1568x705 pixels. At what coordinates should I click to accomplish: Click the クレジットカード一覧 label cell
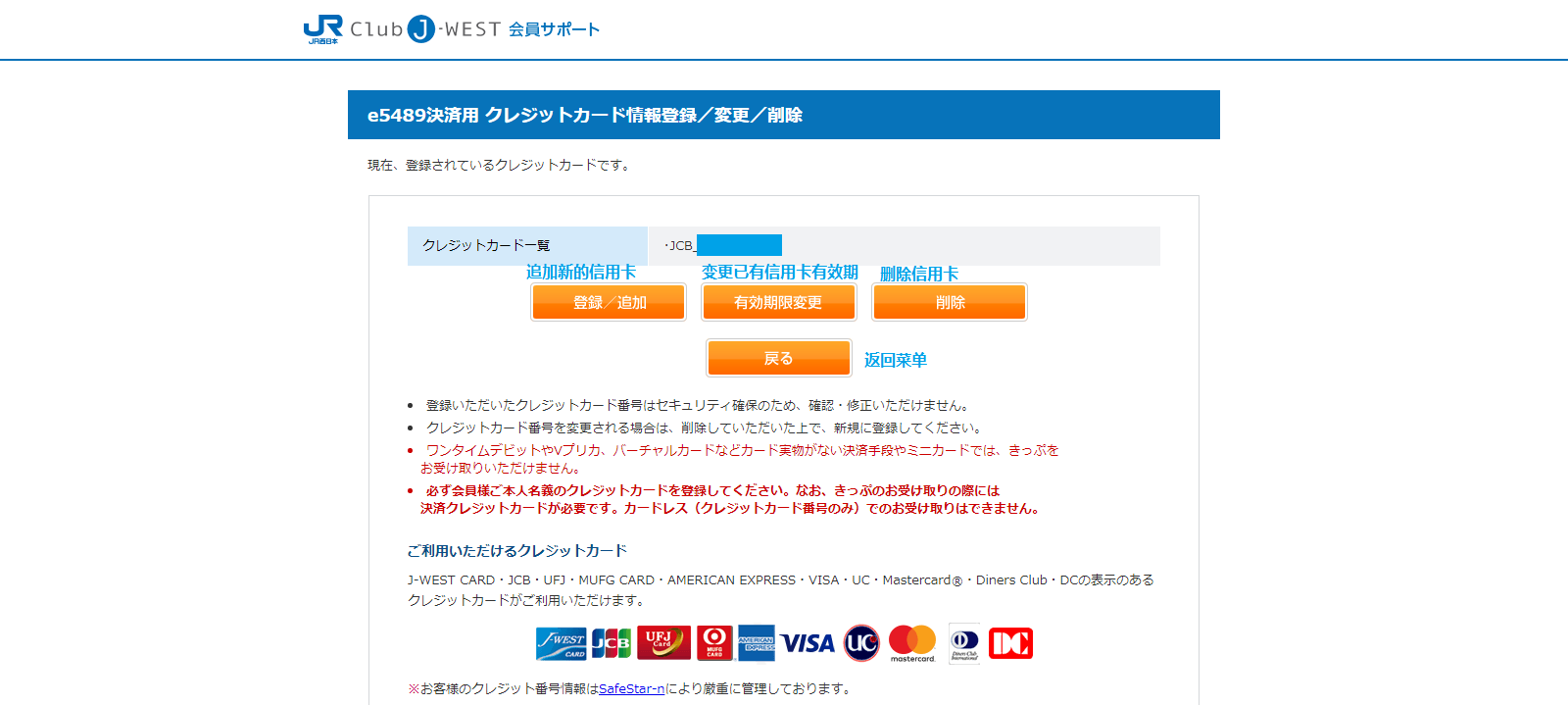(x=527, y=246)
